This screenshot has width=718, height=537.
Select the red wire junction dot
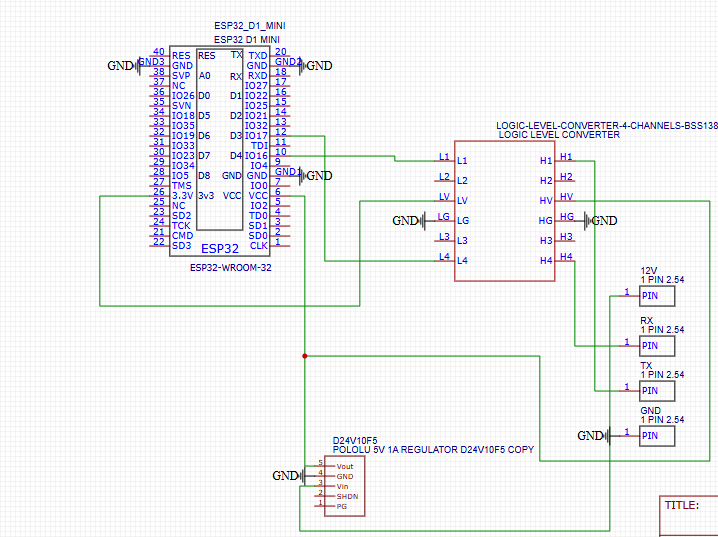[x=304, y=355]
